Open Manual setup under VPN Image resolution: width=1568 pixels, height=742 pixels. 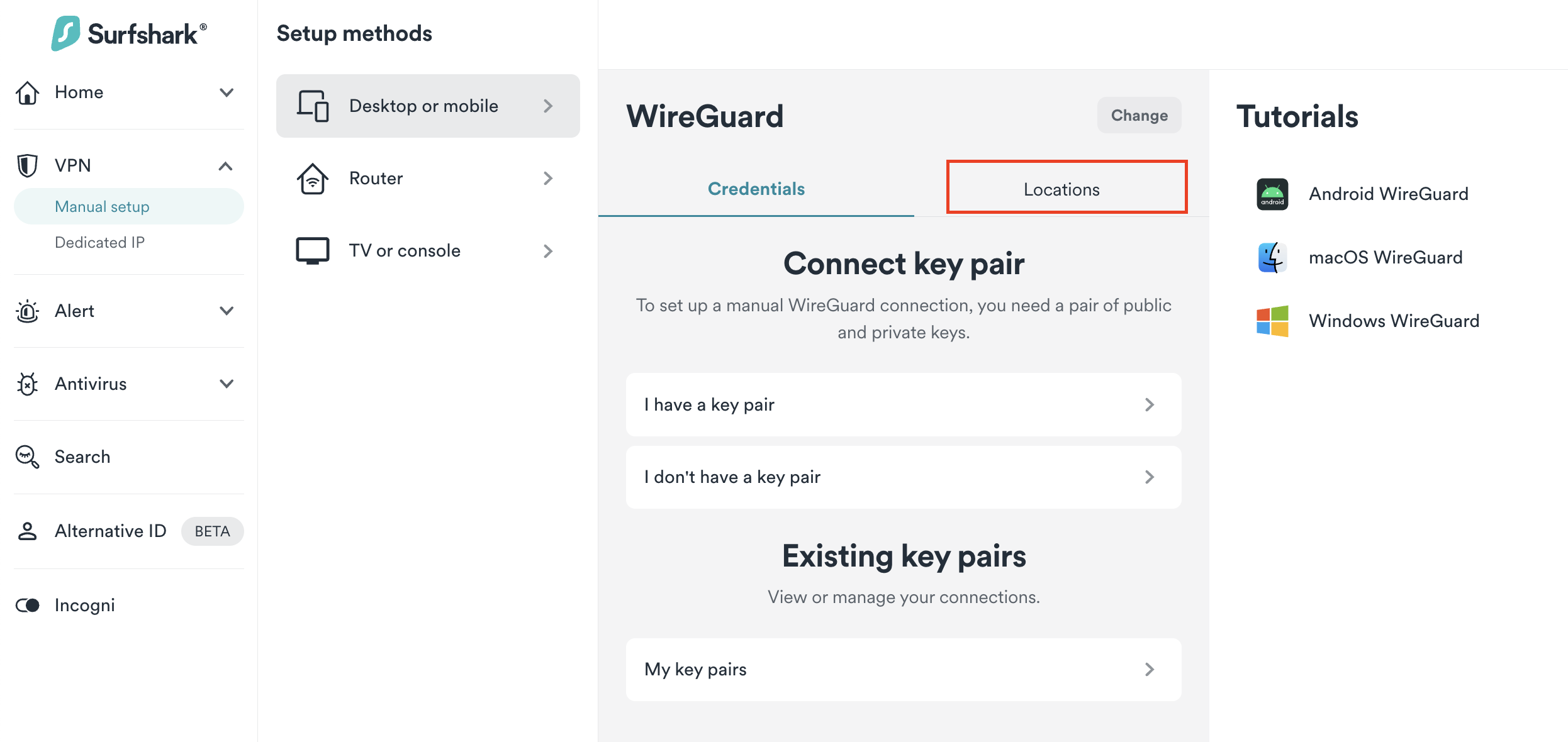(102, 206)
